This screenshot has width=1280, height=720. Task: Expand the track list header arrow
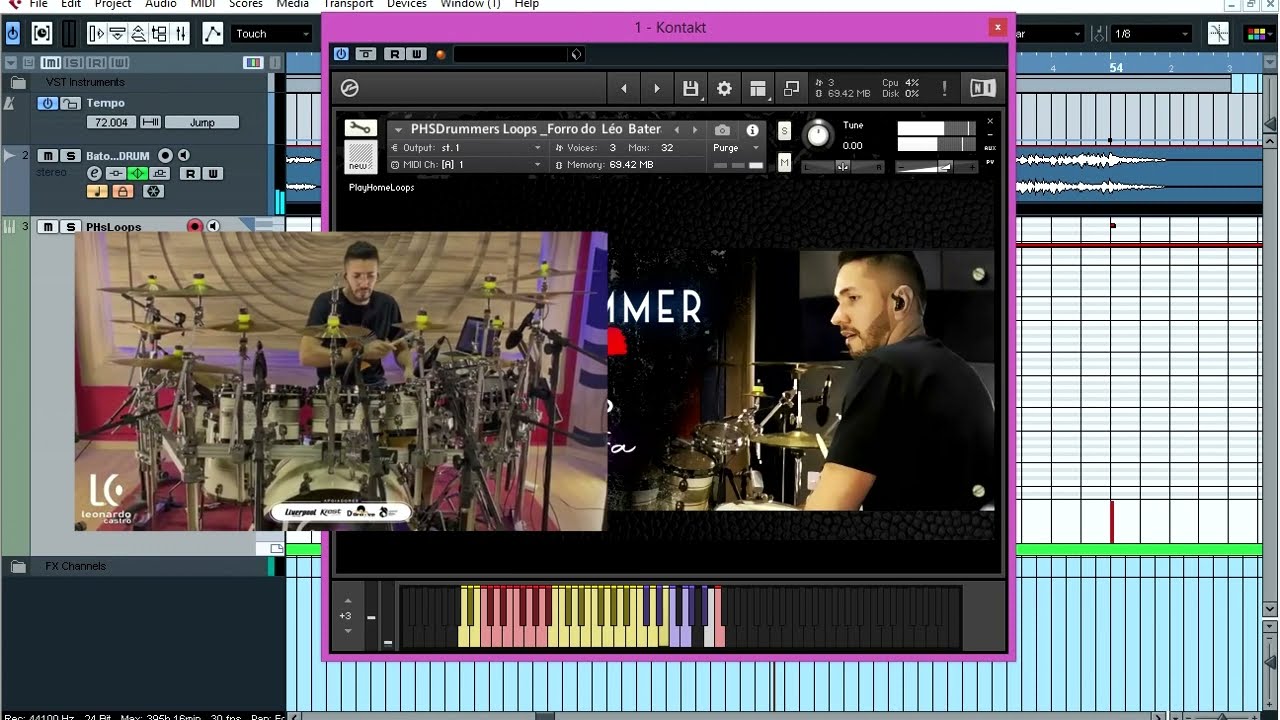pos(9,62)
